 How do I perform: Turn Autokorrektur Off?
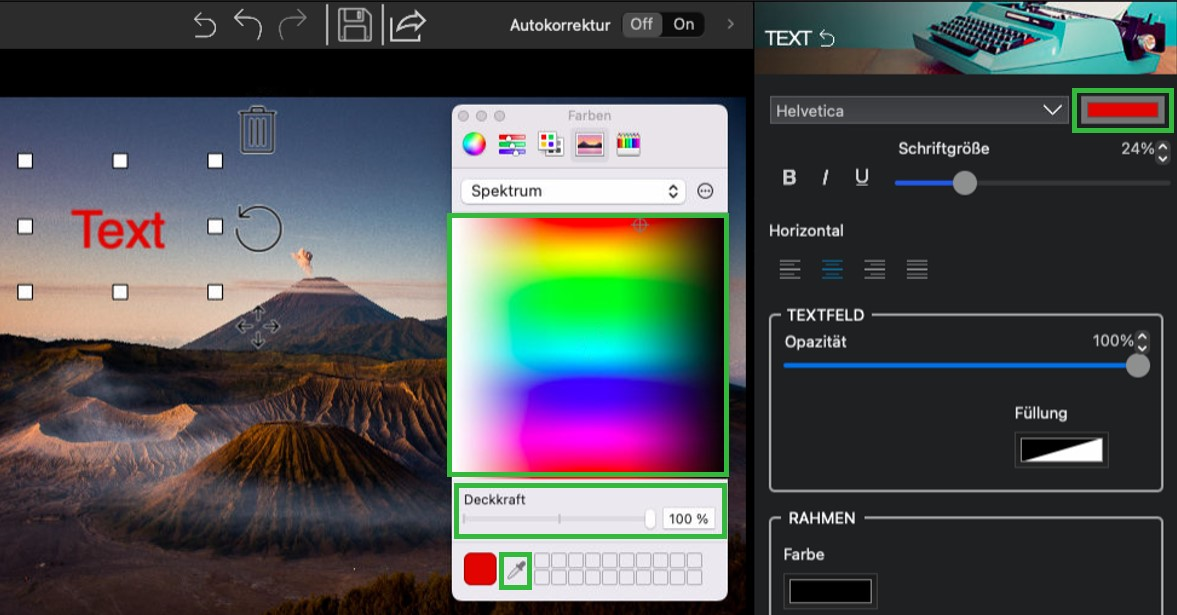pyautogui.click(x=641, y=24)
